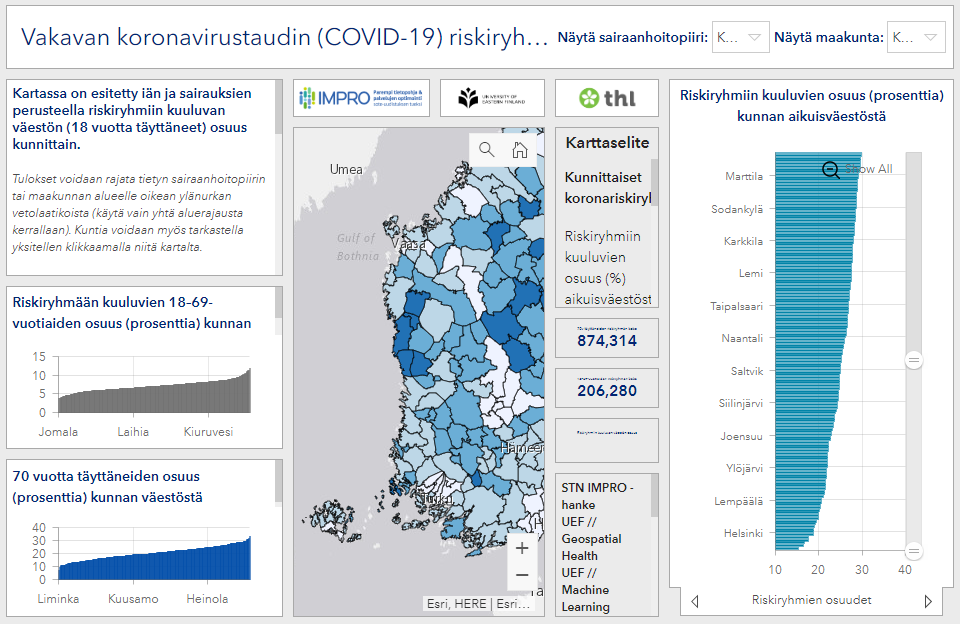Click the Taipalsaari bar label
Viewport: 960px width, 624px height.
pyautogui.click(x=737, y=306)
